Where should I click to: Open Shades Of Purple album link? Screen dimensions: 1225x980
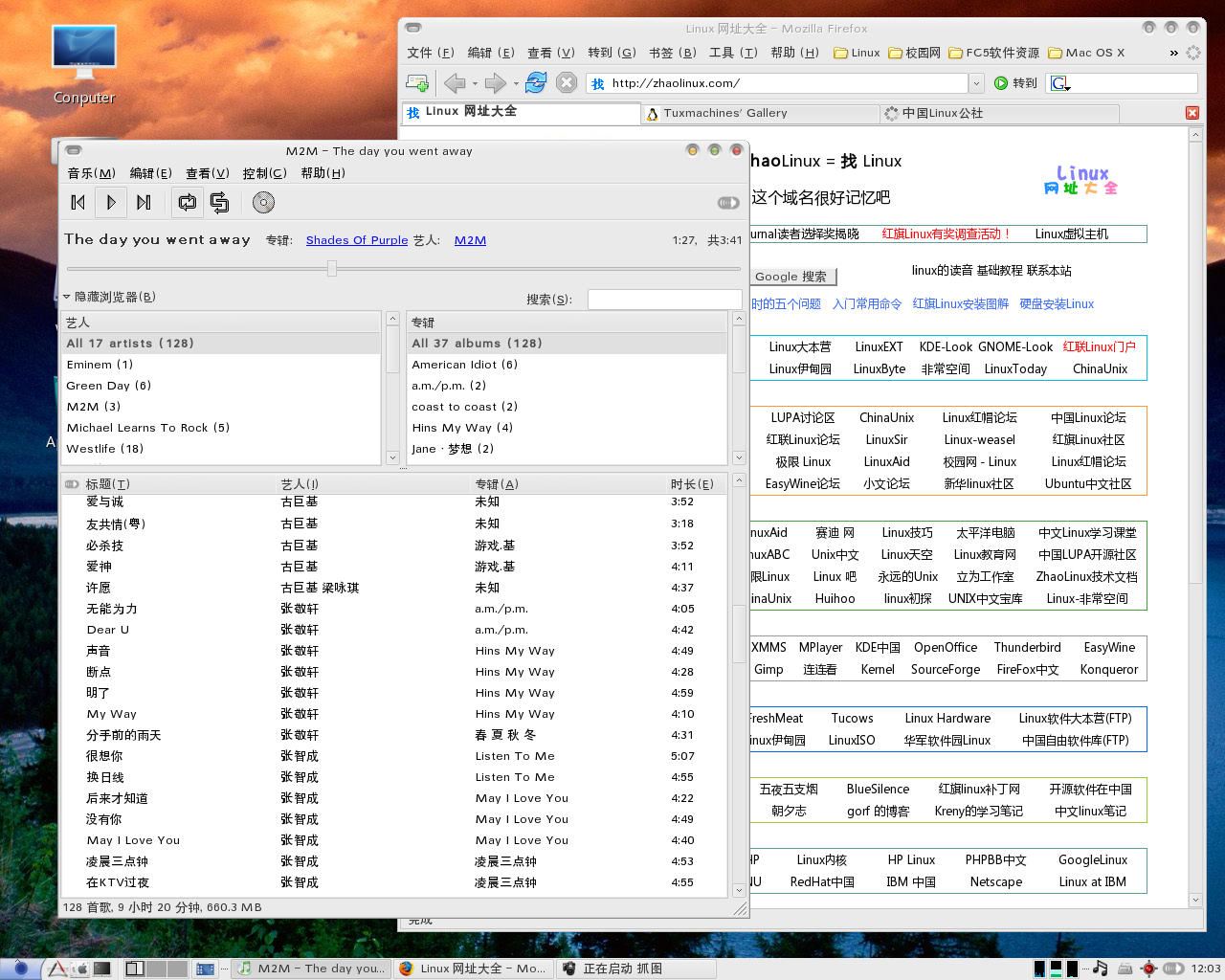pyautogui.click(x=357, y=240)
